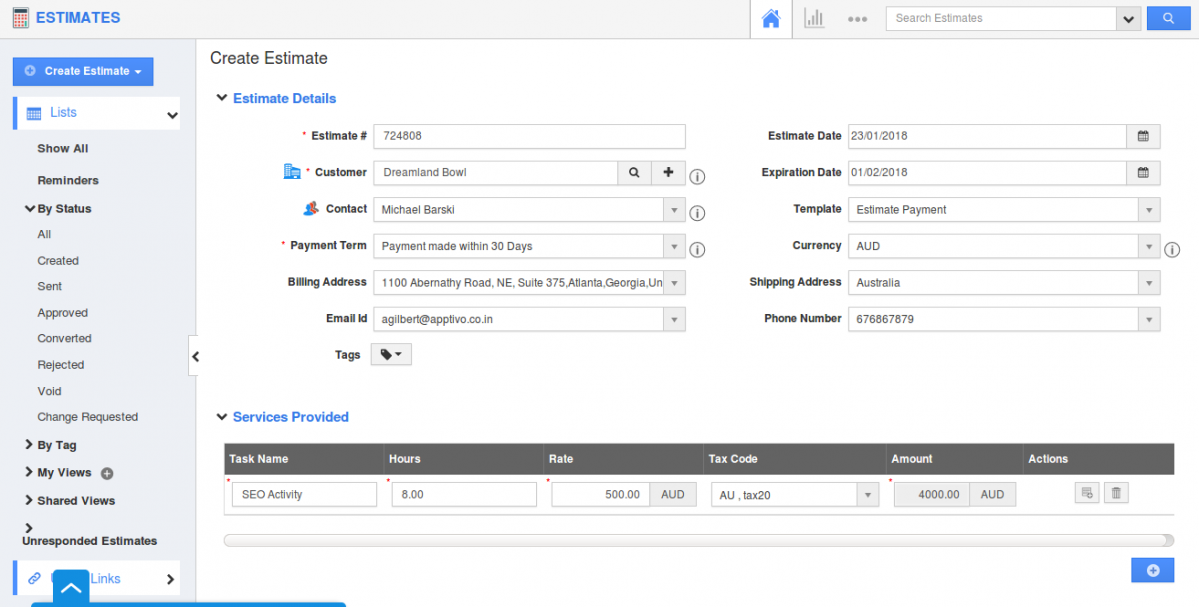Edit the SEO Activity task name
Screen dimensions: 1199x607
point(304,495)
